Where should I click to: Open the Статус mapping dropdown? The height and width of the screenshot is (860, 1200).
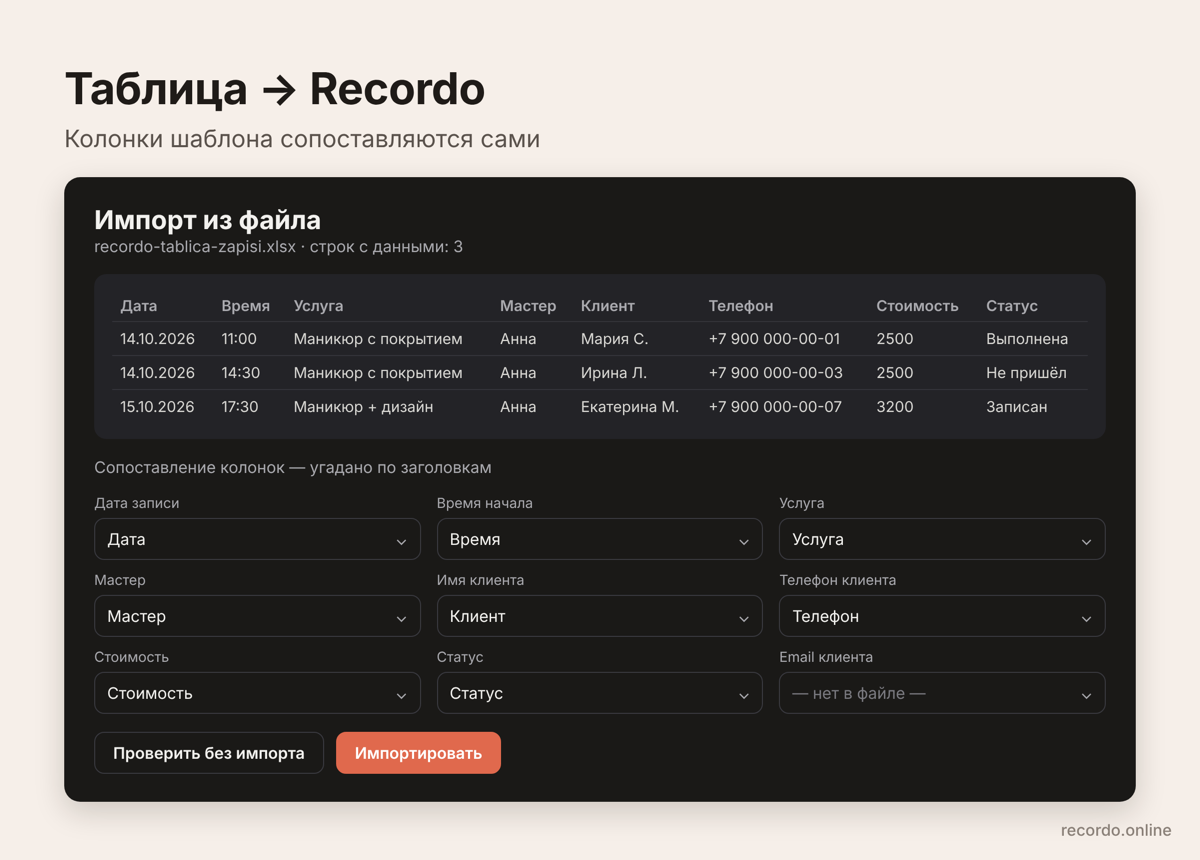[600, 693]
